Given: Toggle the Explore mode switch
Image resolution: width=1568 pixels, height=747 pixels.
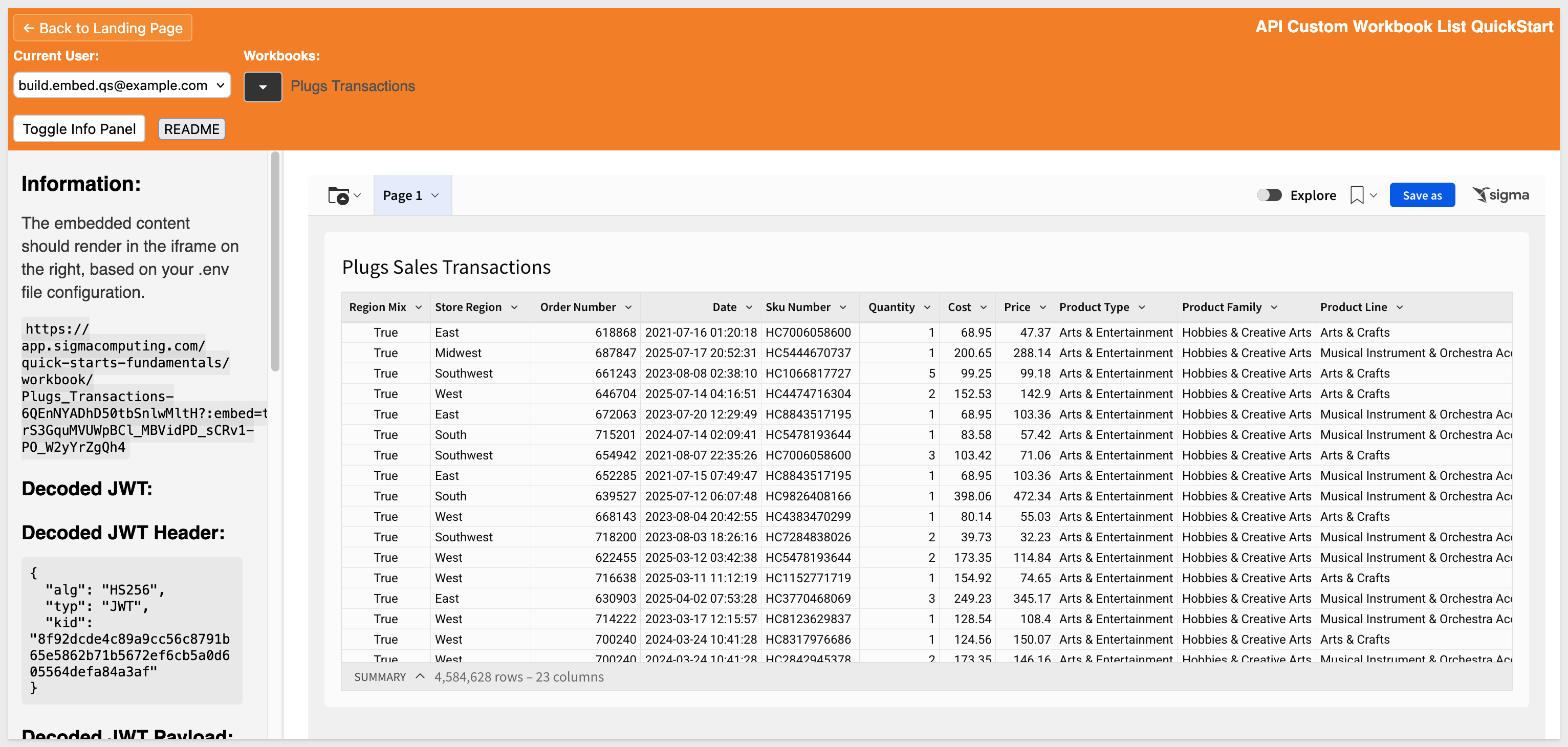Looking at the screenshot, I should (1269, 195).
